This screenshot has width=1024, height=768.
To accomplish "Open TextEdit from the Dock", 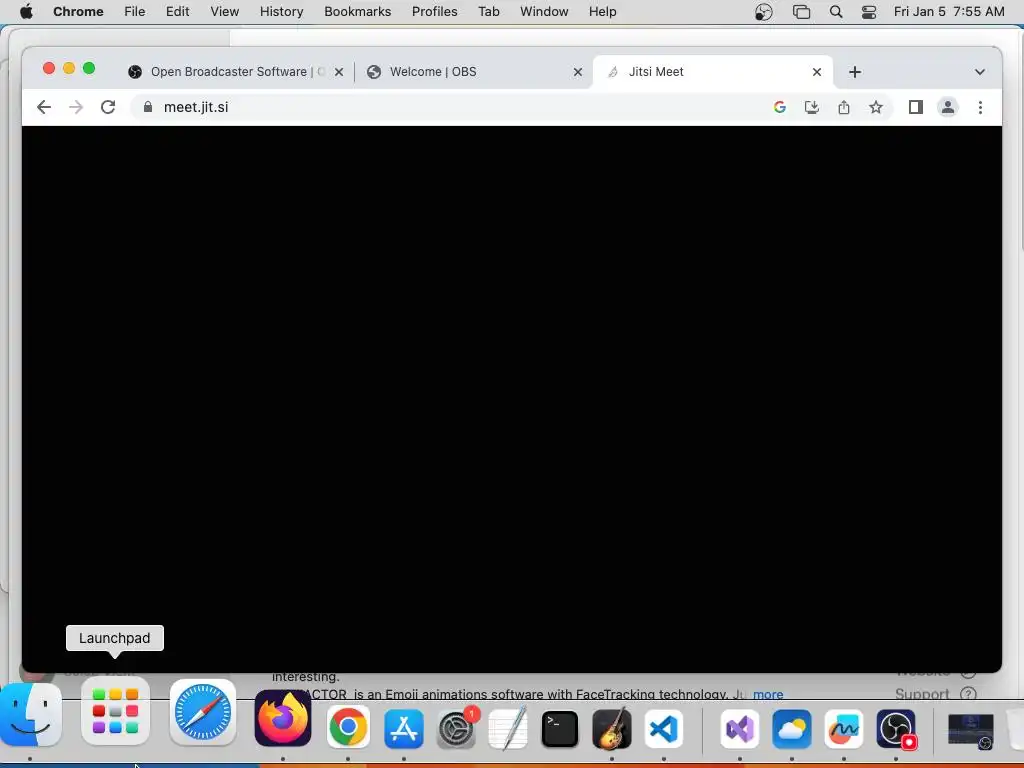I will (508, 728).
